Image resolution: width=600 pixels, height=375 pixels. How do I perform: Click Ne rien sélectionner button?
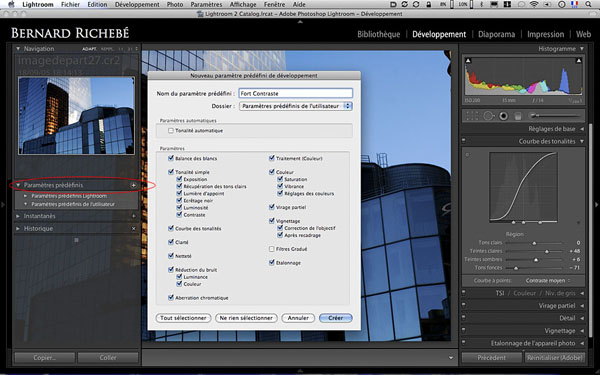246,318
